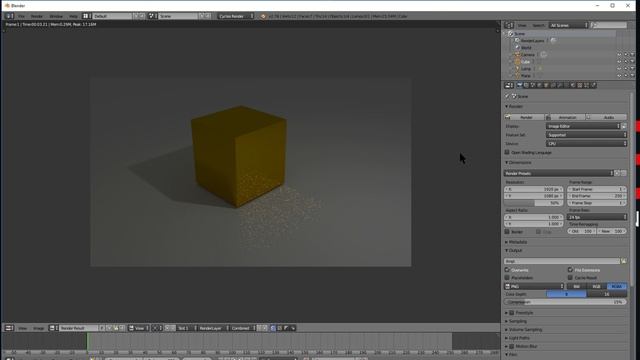Click the Texture properties tab icon

click(x=580, y=85)
